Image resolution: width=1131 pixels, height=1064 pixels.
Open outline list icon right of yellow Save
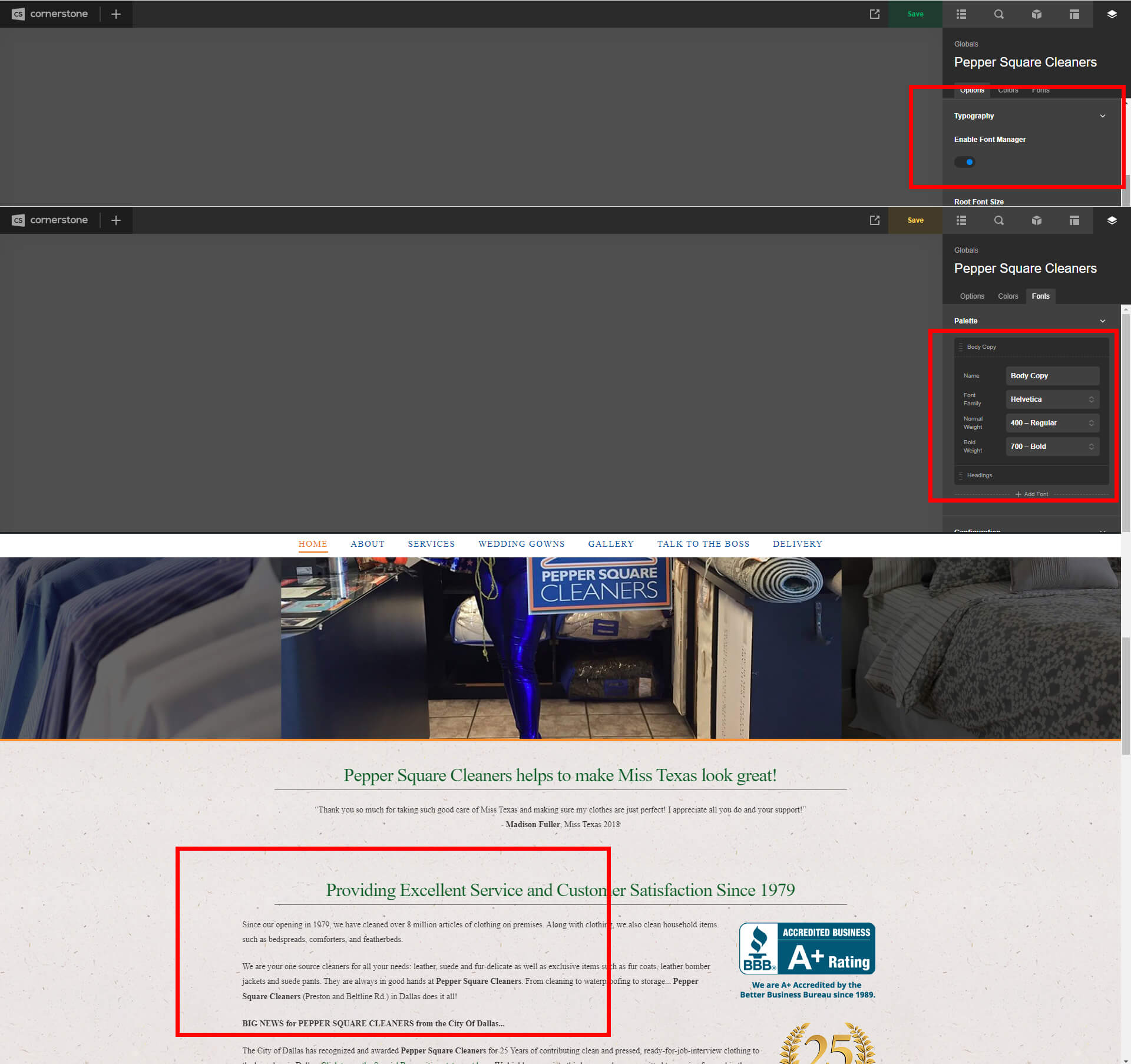tap(961, 220)
